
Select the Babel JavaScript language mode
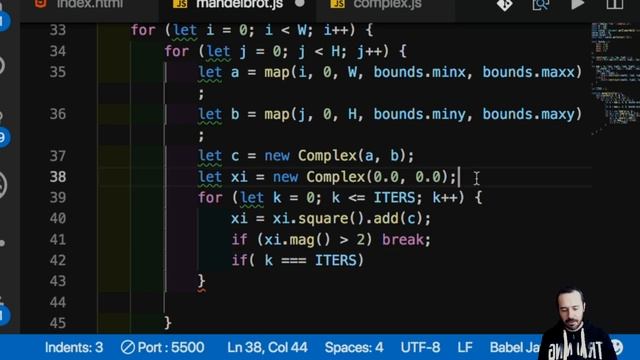click(515, 347)
